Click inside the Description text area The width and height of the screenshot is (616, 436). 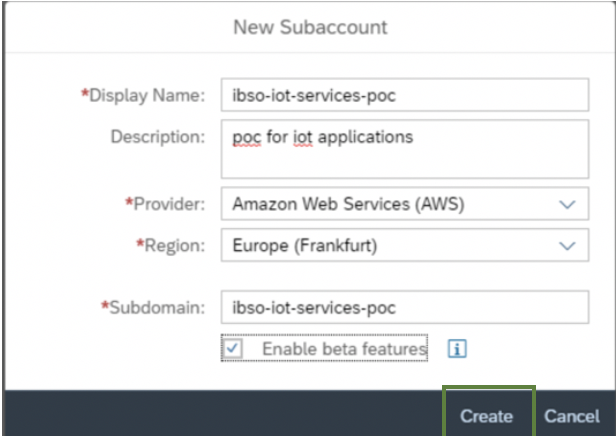[405, 149]
